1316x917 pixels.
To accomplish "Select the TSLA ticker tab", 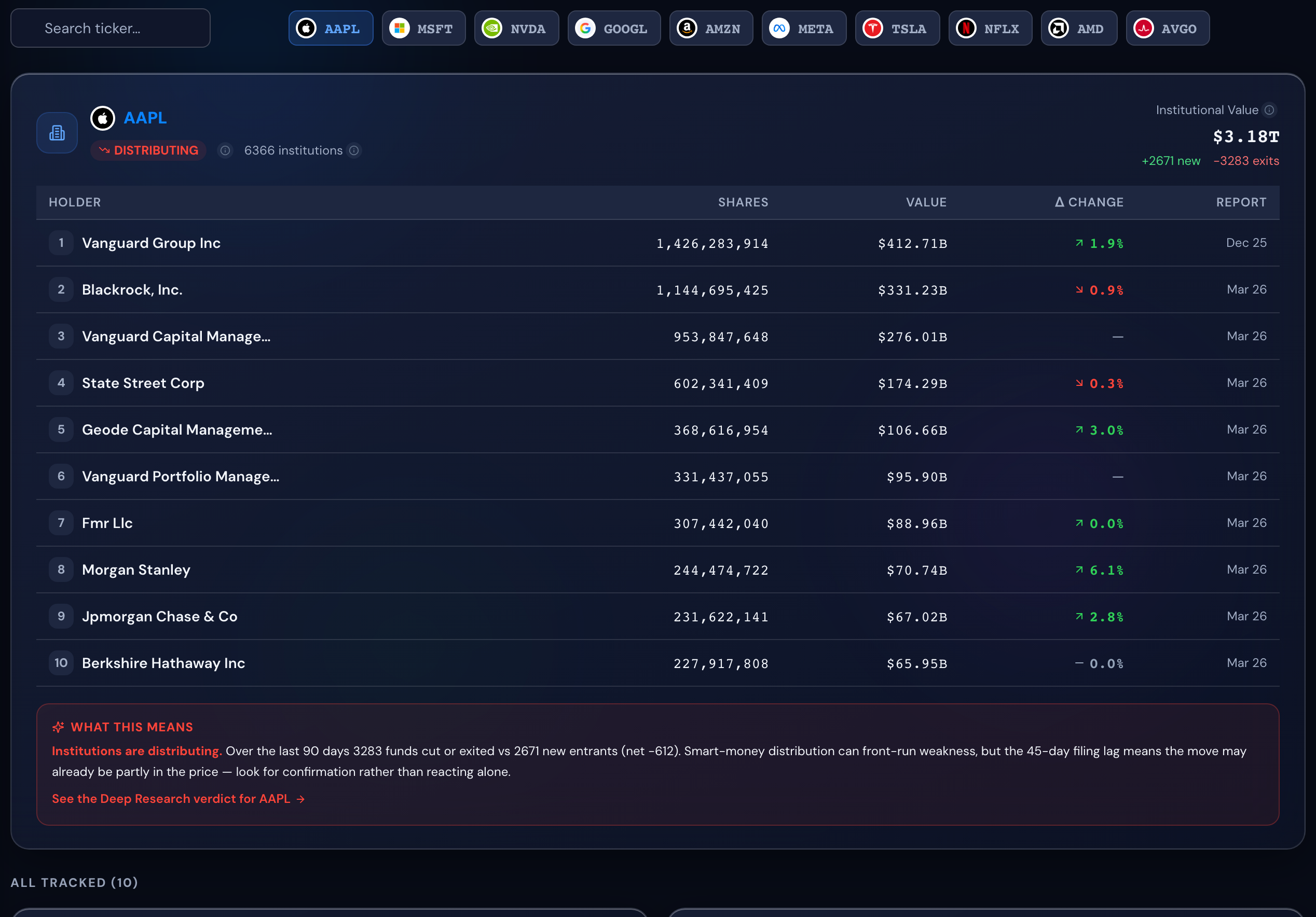I will 898,28.
